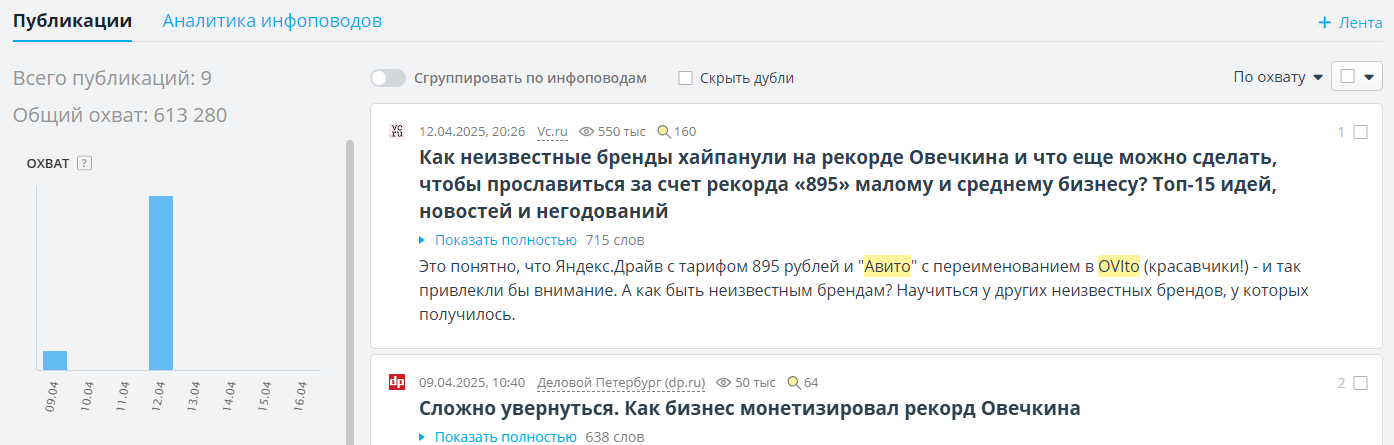
Task: Click the 09.04 bar in the reach chart
Action: pos(55,360)
